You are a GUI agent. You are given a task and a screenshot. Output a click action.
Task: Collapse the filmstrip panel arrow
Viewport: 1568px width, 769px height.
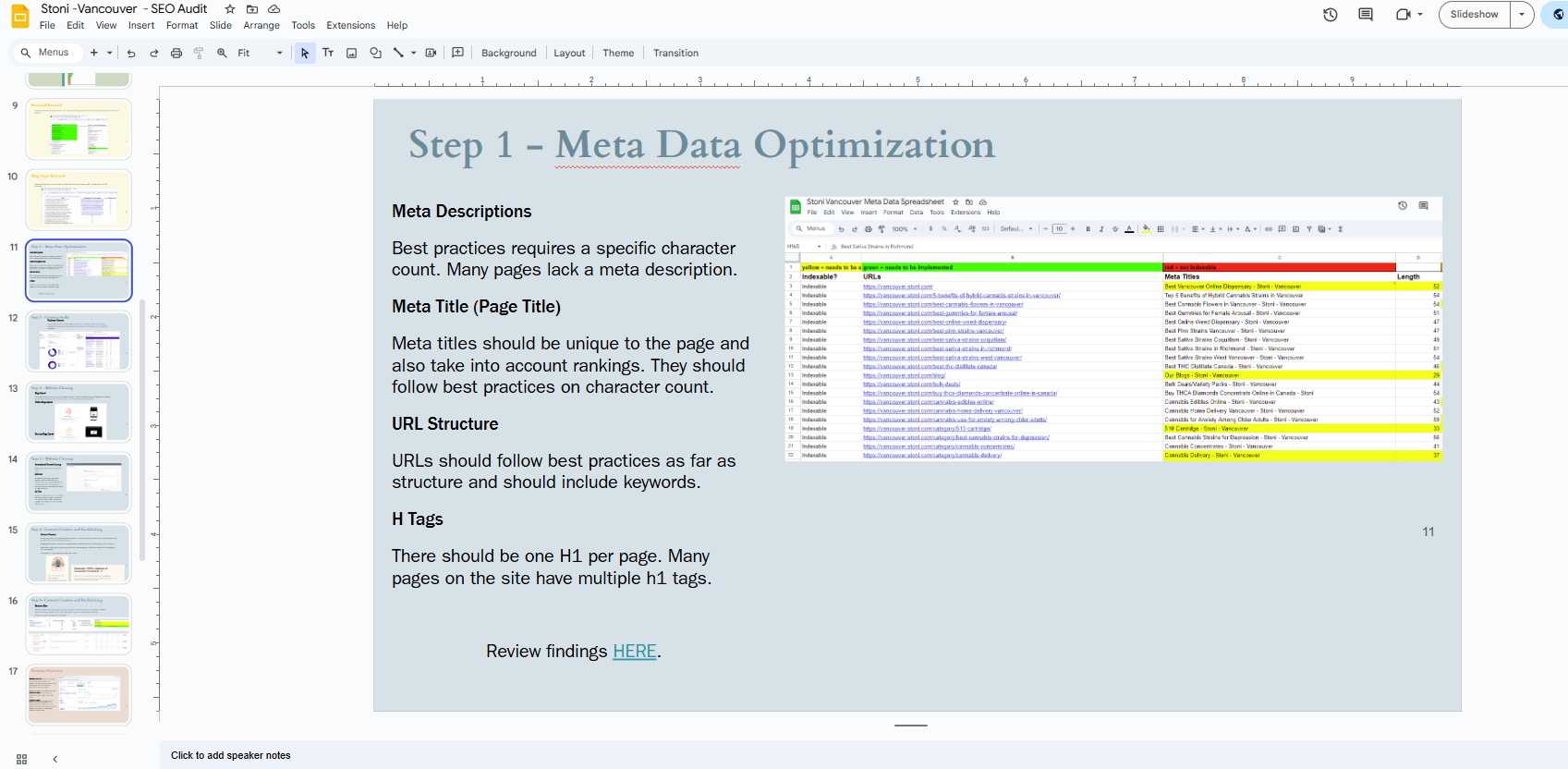click(x=55, y=759)
